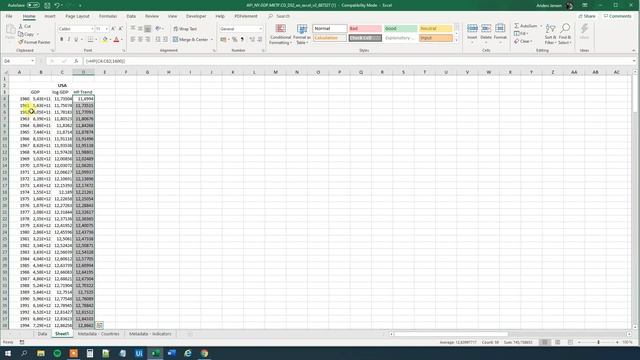Expand the Name Box dropdown
The height and width of the screenshot is (360, 640).
click(x=32, y=61)
